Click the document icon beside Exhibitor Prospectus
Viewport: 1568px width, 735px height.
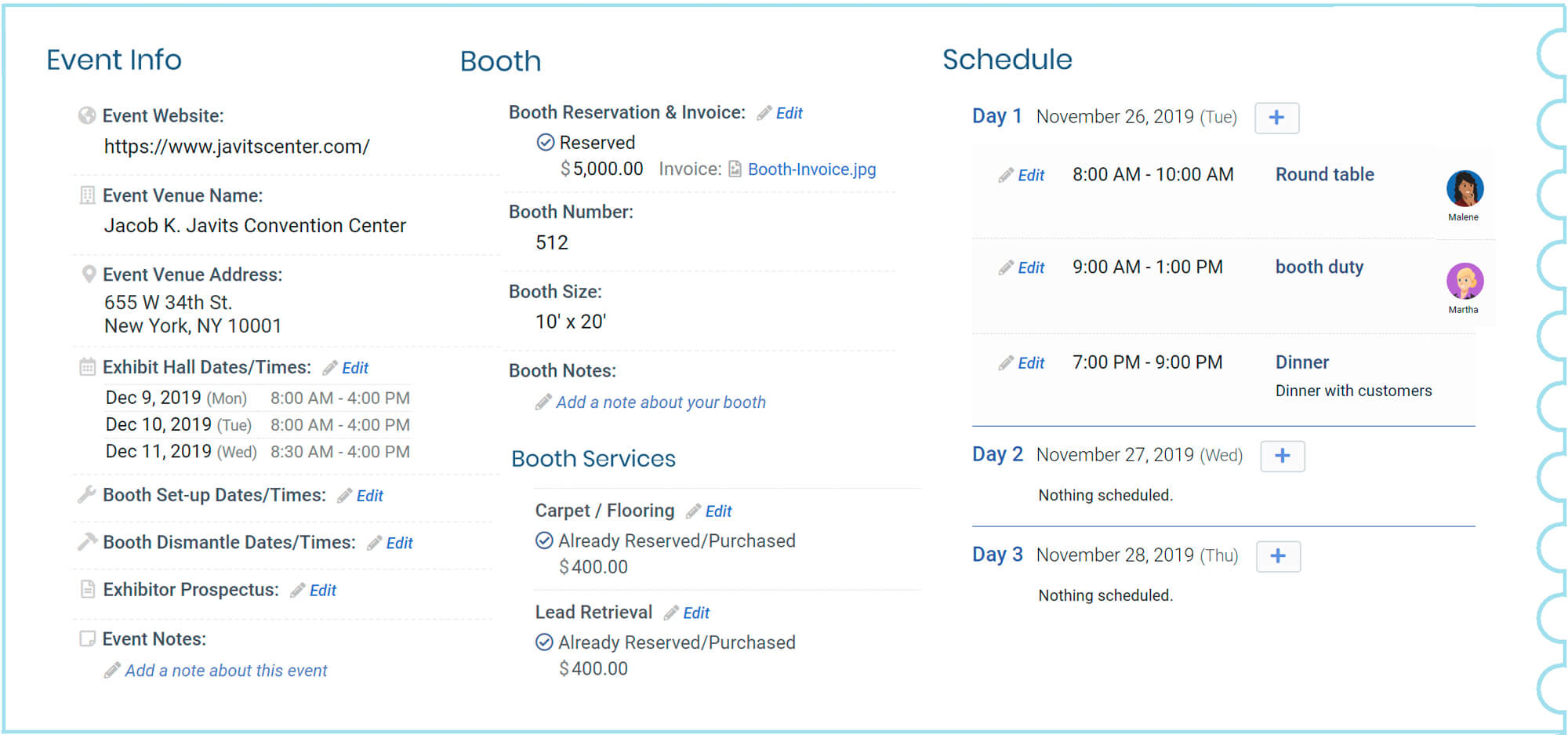[x=89, y=589]
